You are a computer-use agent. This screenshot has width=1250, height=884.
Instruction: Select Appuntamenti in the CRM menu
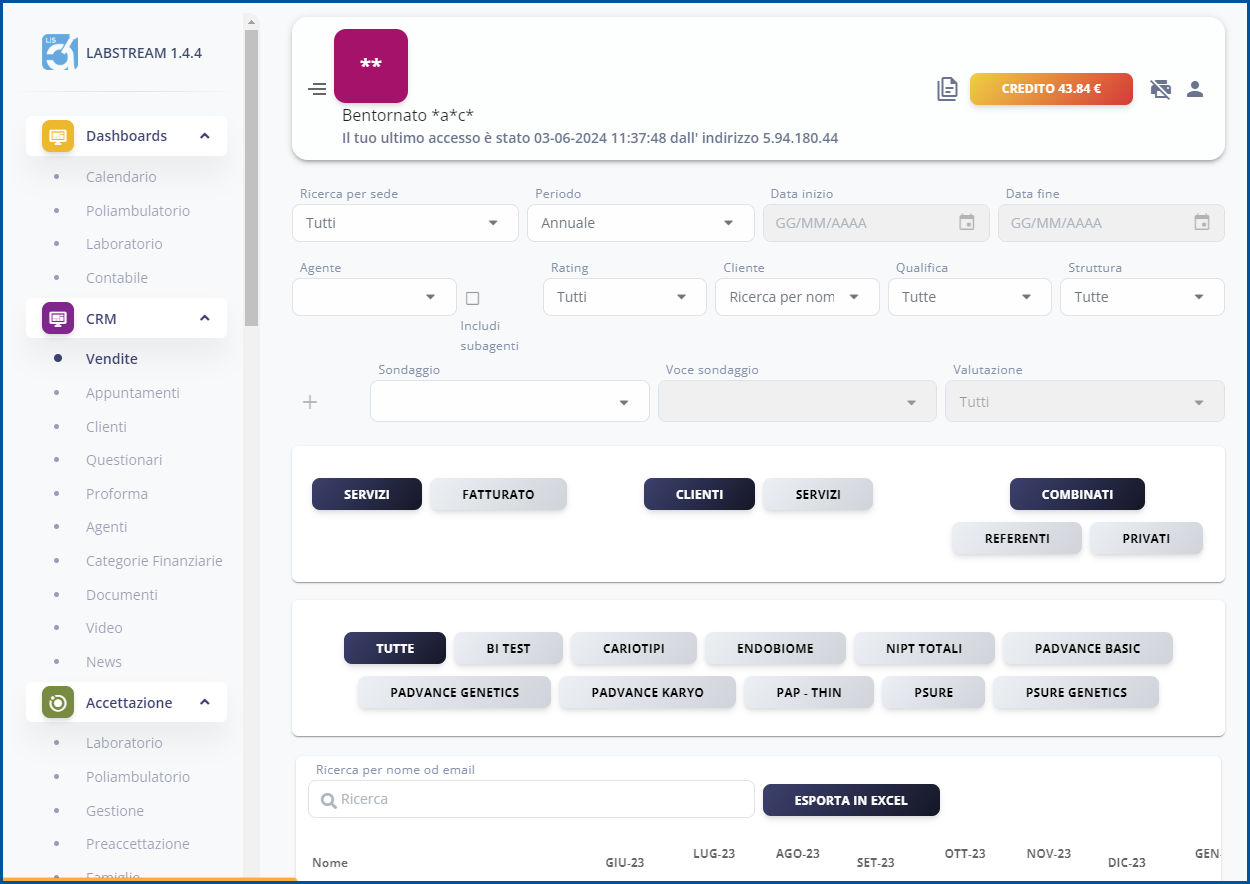pos(133,392)
